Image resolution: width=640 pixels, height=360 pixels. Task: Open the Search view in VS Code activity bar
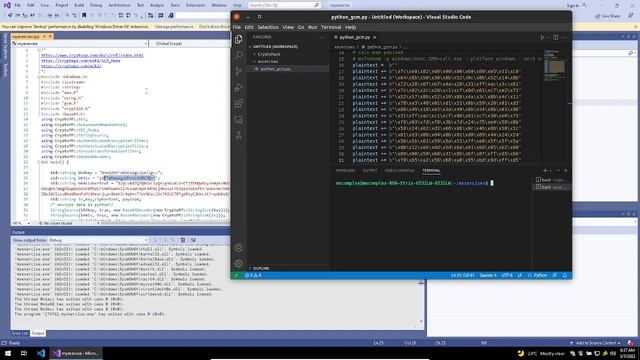pyautogui.click(x=239, y=55)
